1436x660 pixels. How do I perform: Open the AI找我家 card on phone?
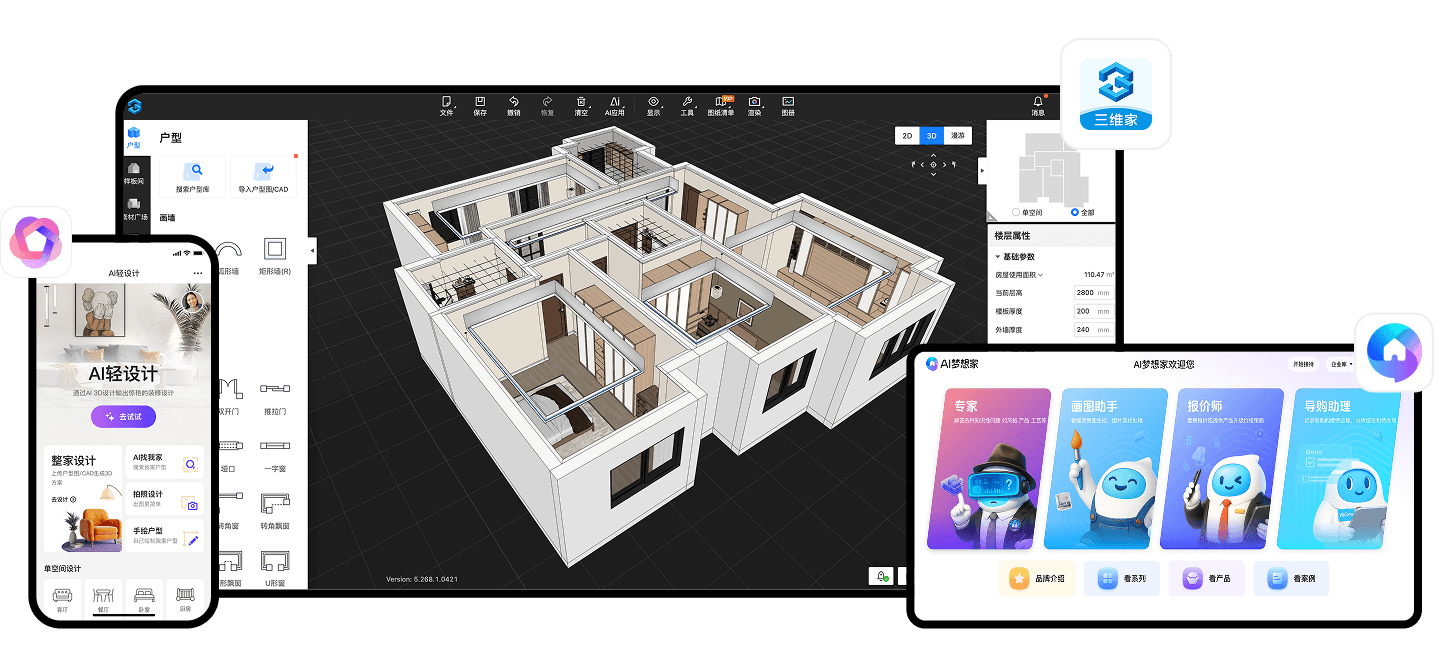[x=165, y=462]
